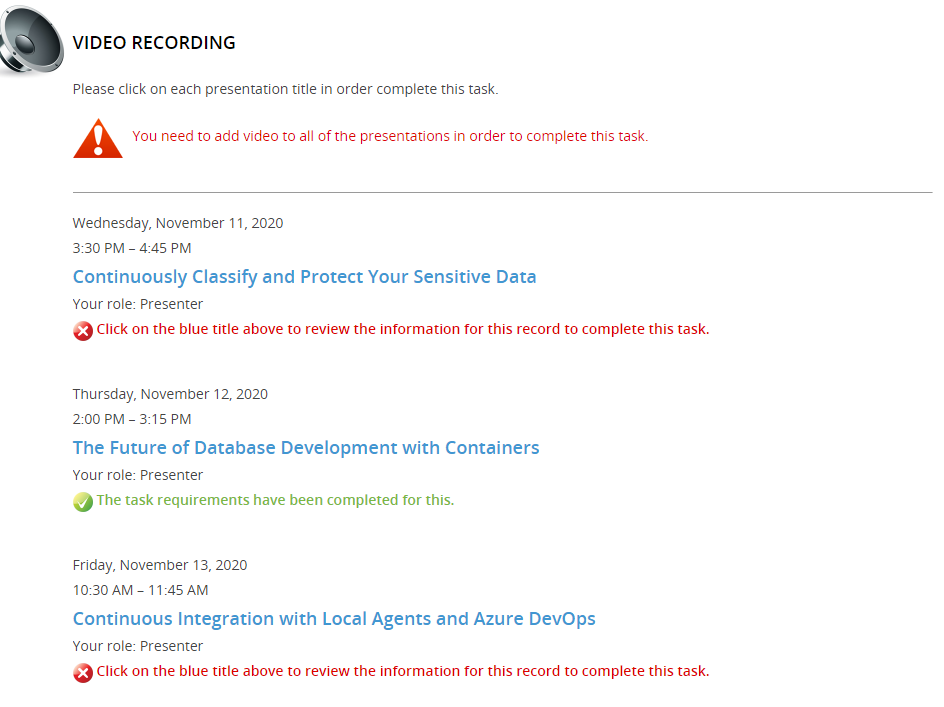944x707 pixels.
Task: Click the 2:00 PM – 3:15 PM time slot
Action: pyautogui.click(x=132, y=419)
